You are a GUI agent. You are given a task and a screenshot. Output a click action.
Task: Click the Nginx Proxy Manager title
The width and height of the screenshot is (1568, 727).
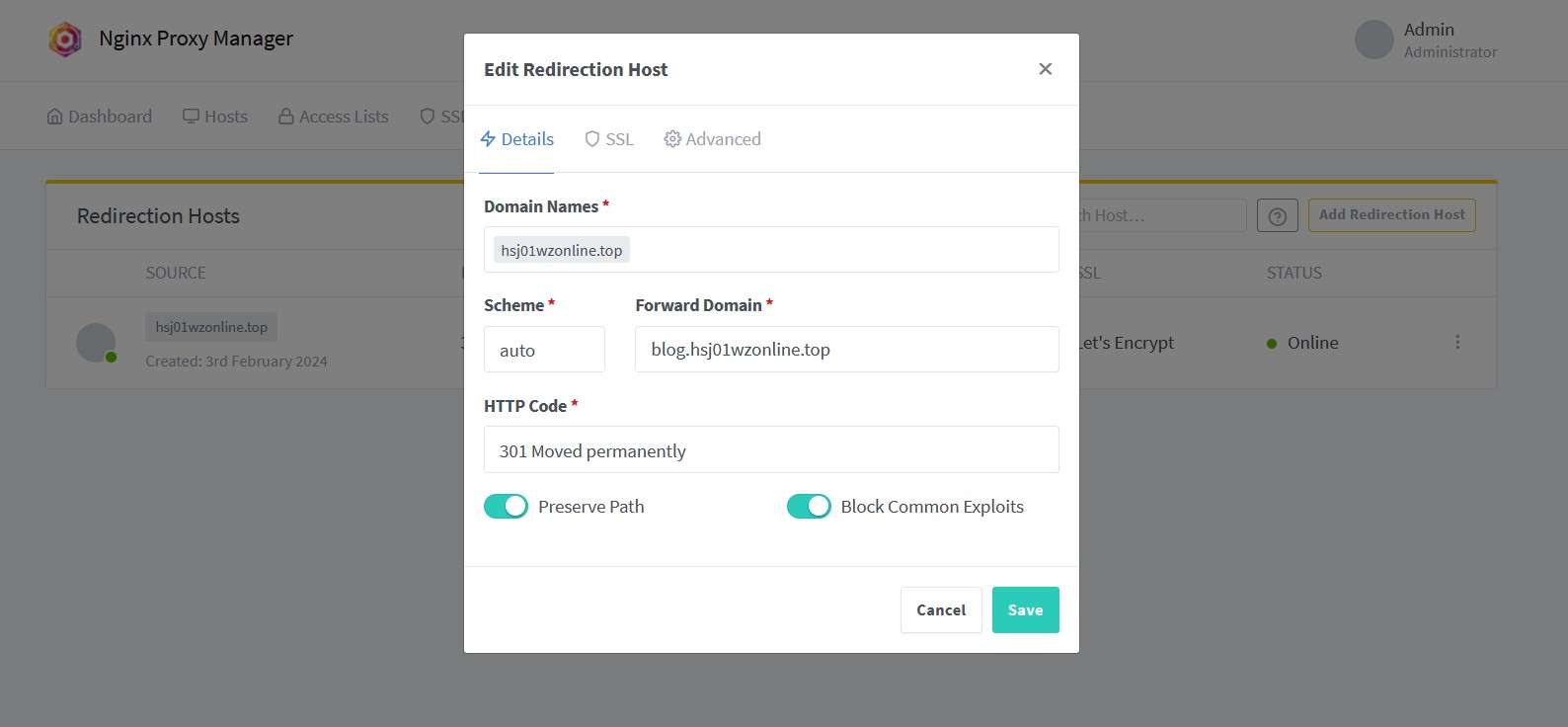[x=196, y=39]
